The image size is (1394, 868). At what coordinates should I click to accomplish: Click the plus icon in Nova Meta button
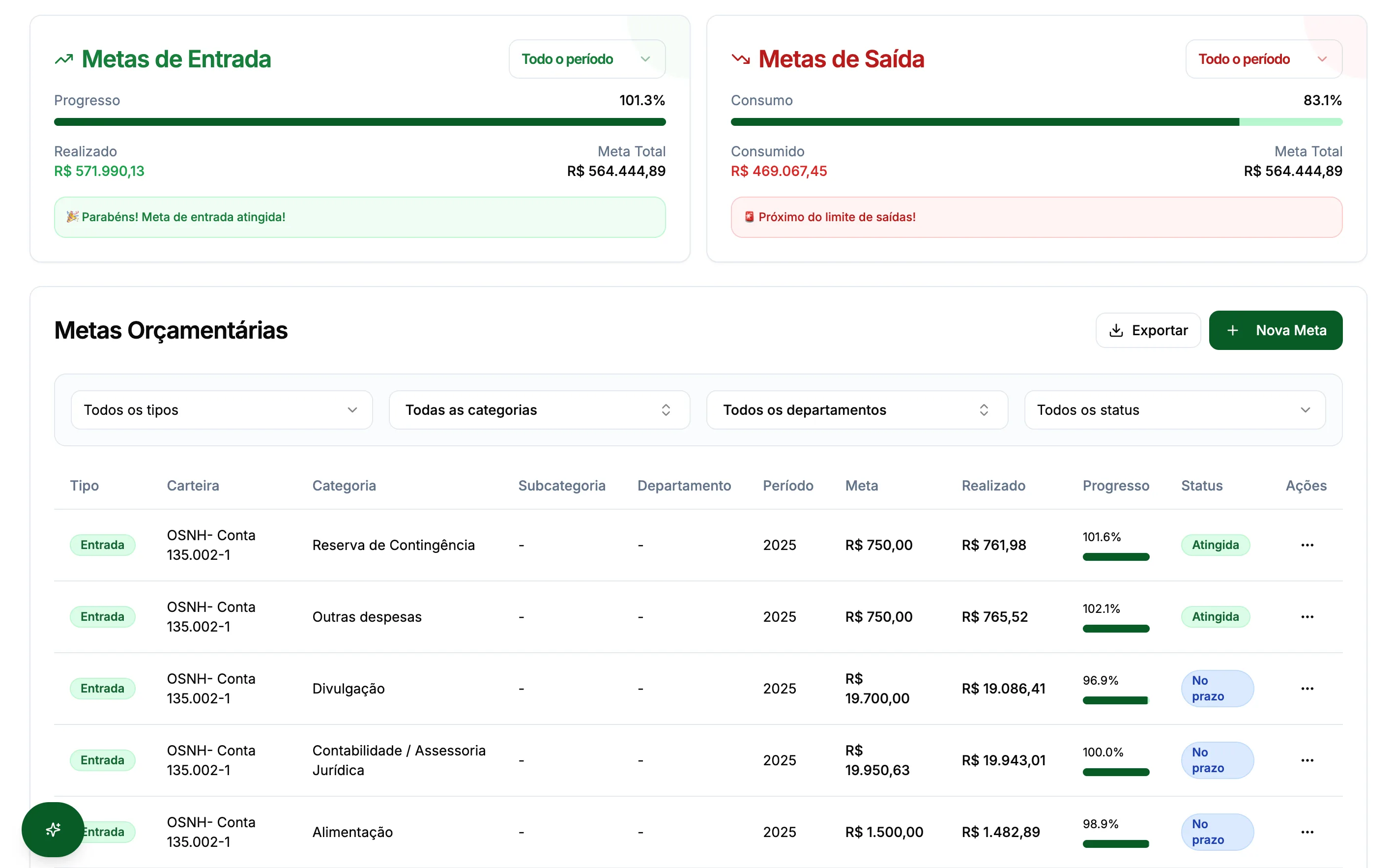coord(1232,330)
